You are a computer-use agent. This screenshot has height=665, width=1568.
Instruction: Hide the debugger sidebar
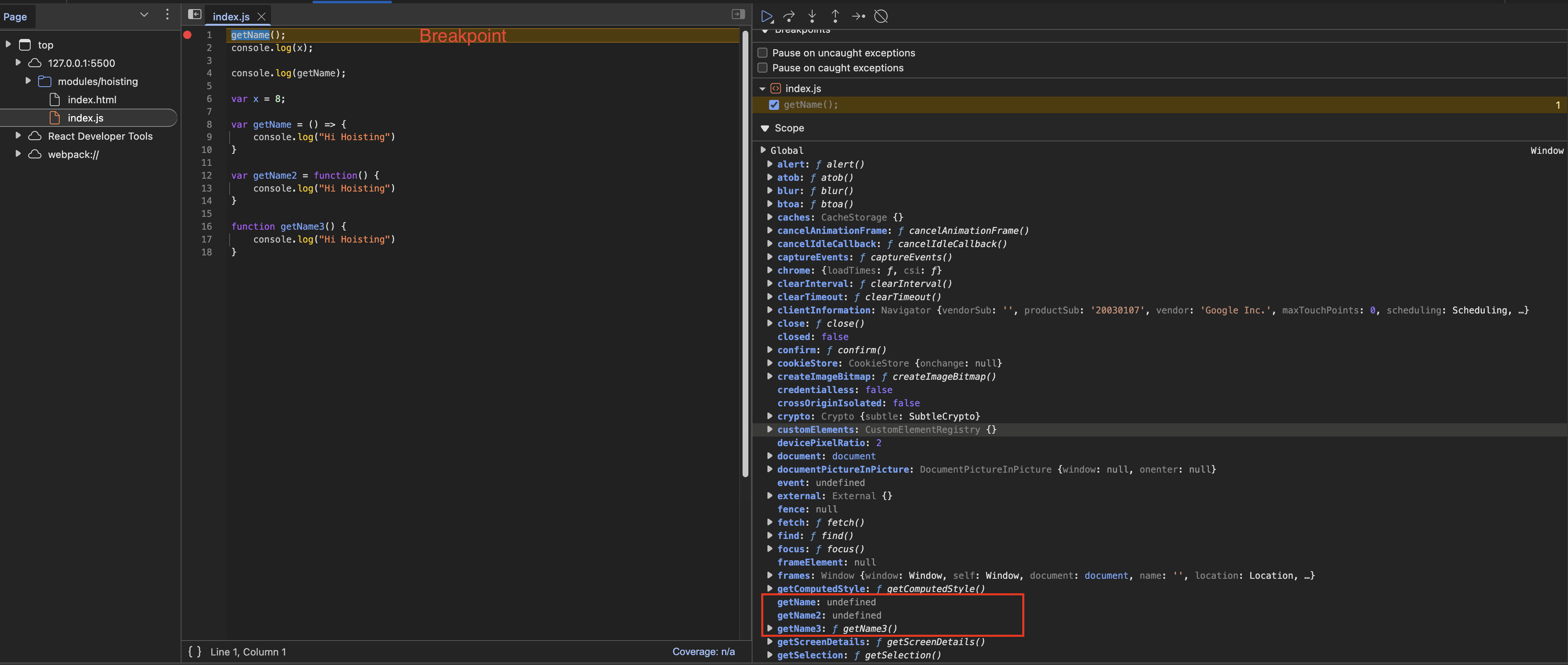click(738, 14)
